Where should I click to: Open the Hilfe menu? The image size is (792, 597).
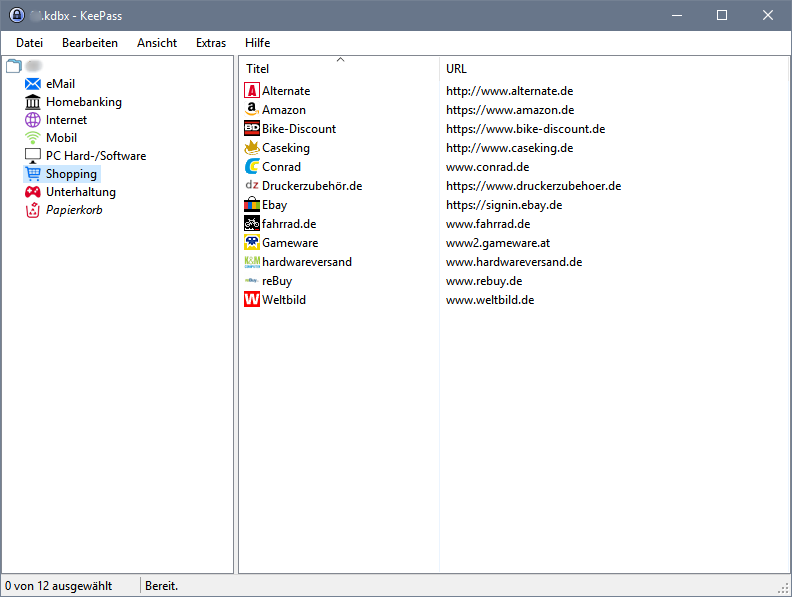pyautogui.click(x=258, y=43)
